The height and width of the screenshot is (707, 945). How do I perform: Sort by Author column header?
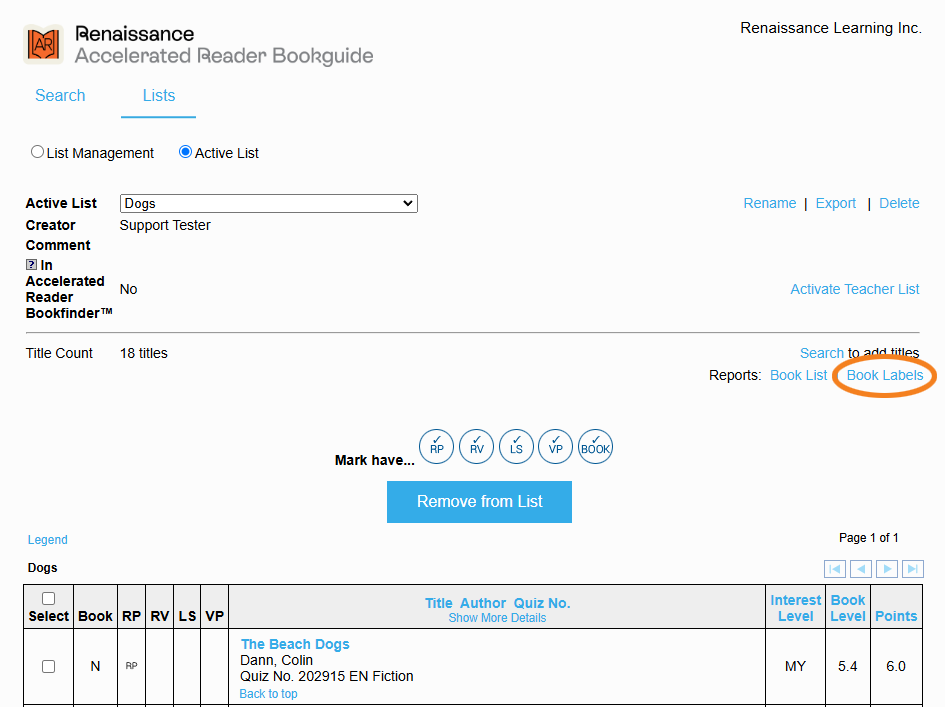[483, 603]
